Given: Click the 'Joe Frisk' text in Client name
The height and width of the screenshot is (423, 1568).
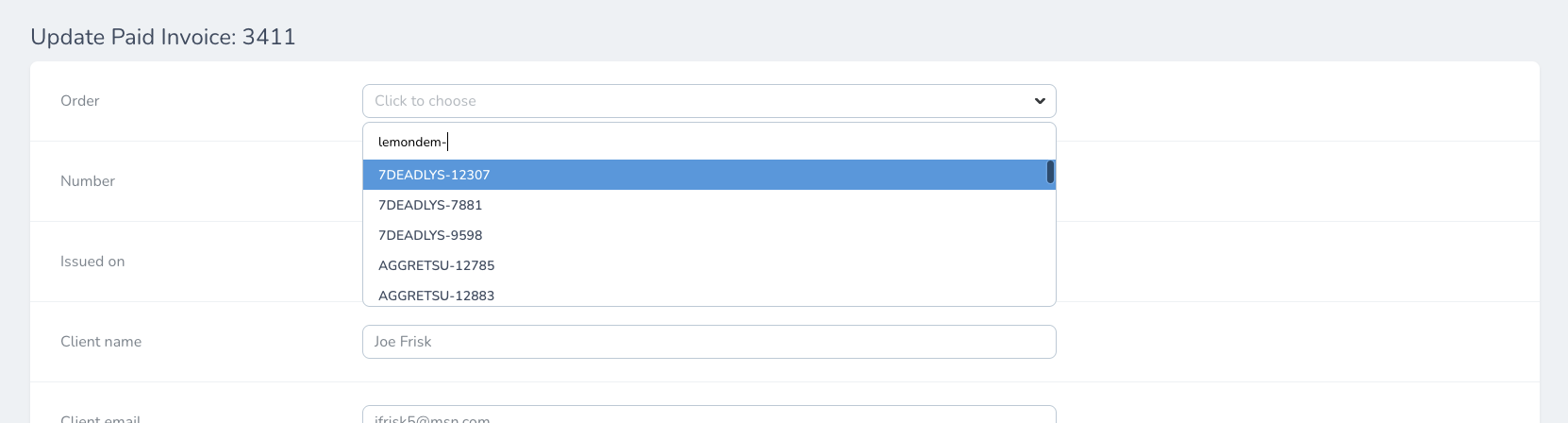Looking at the screenshot, I should (x=403, y=342).
